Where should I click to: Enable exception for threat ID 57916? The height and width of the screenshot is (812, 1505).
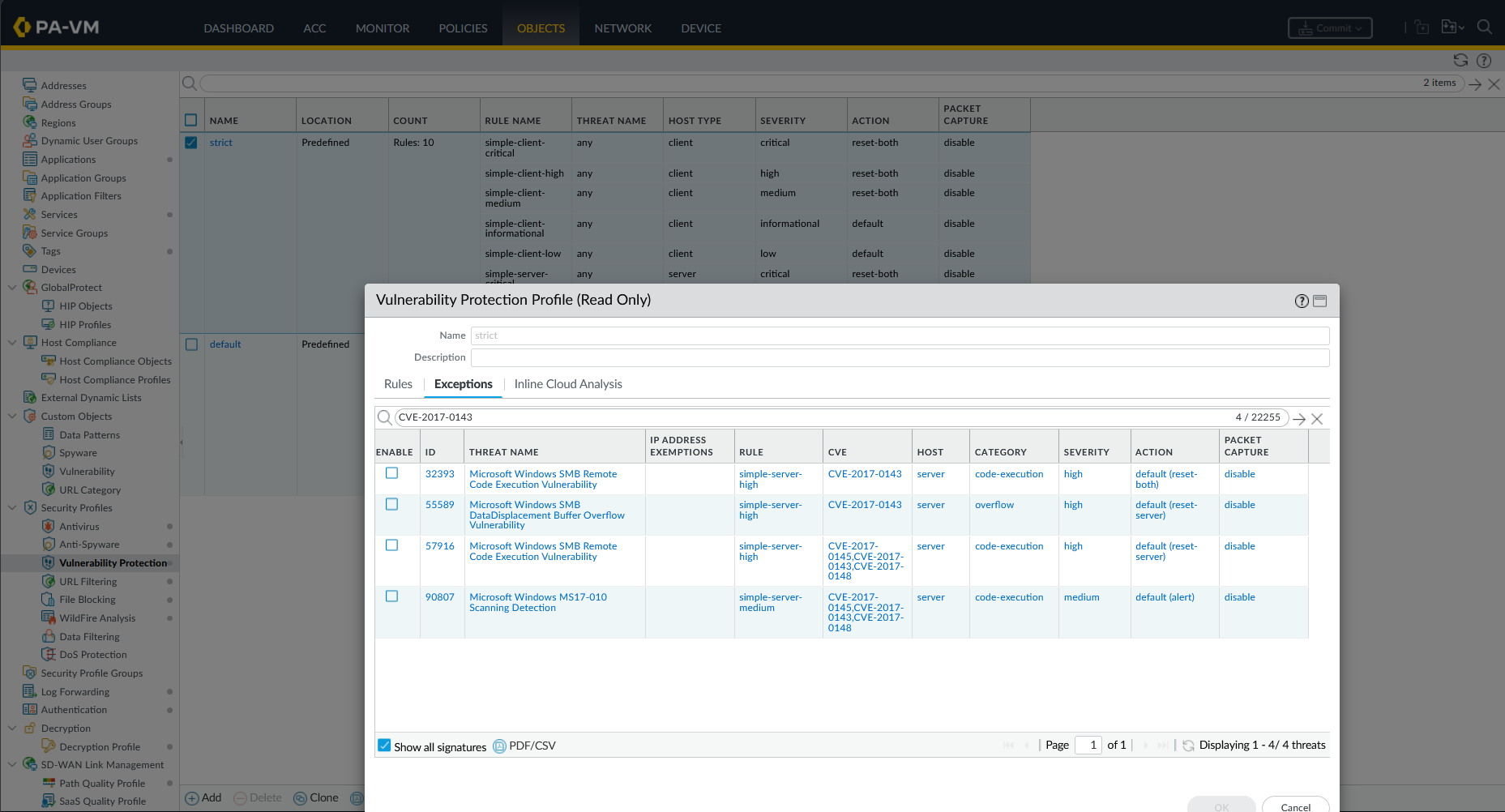pyautogui.click(x=392, y=545)
